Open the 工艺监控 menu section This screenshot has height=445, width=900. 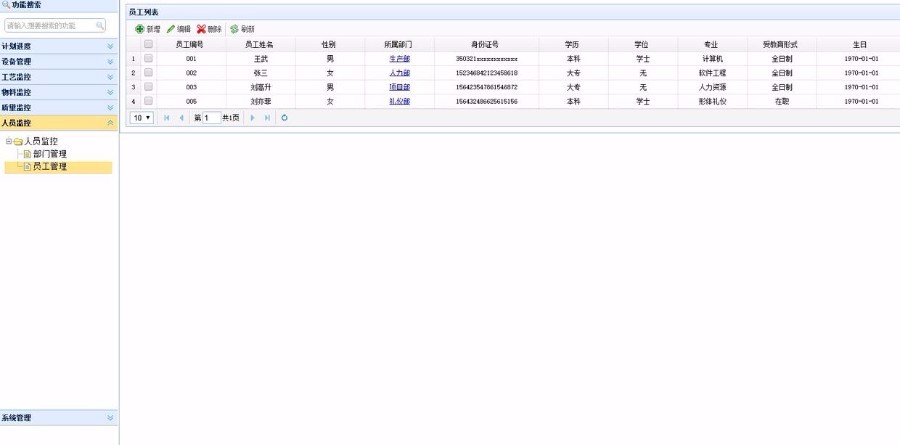(x=59, y=77)
